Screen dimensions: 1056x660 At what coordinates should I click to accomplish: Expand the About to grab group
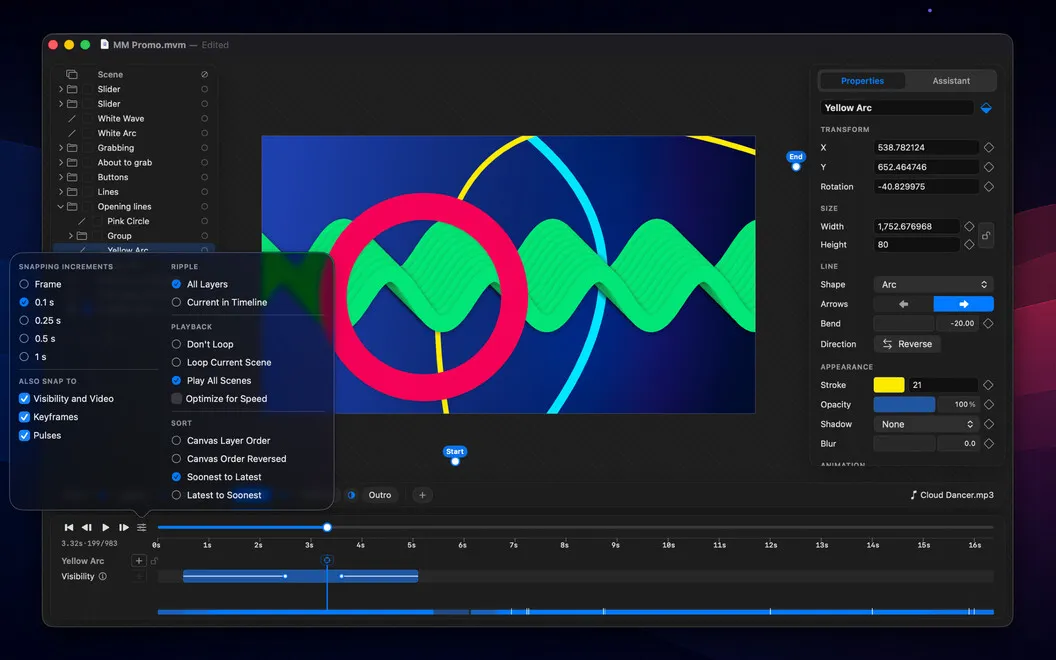coord(61,163)
